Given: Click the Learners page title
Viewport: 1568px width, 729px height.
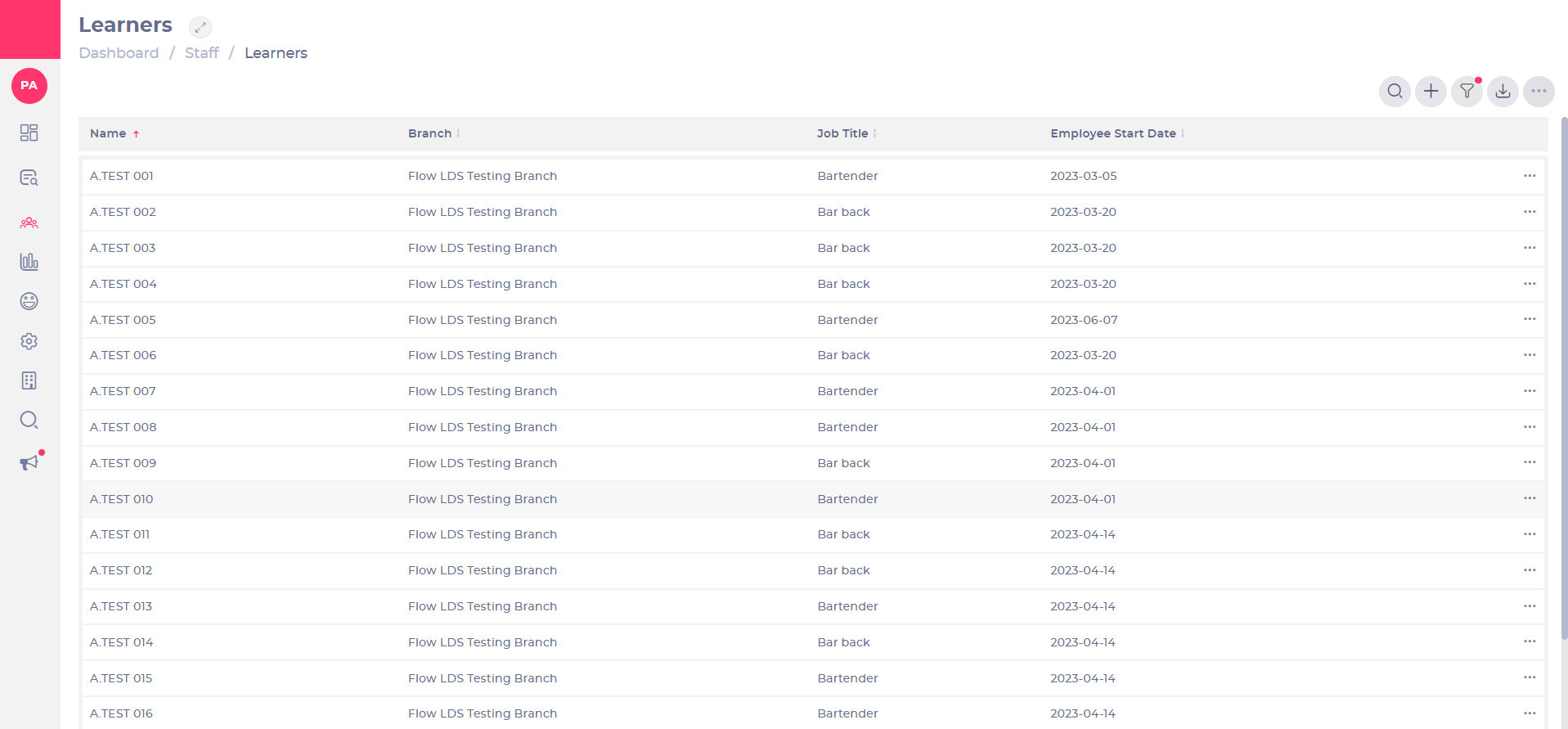Looking at the screenshot, I should tap(125, 25).
